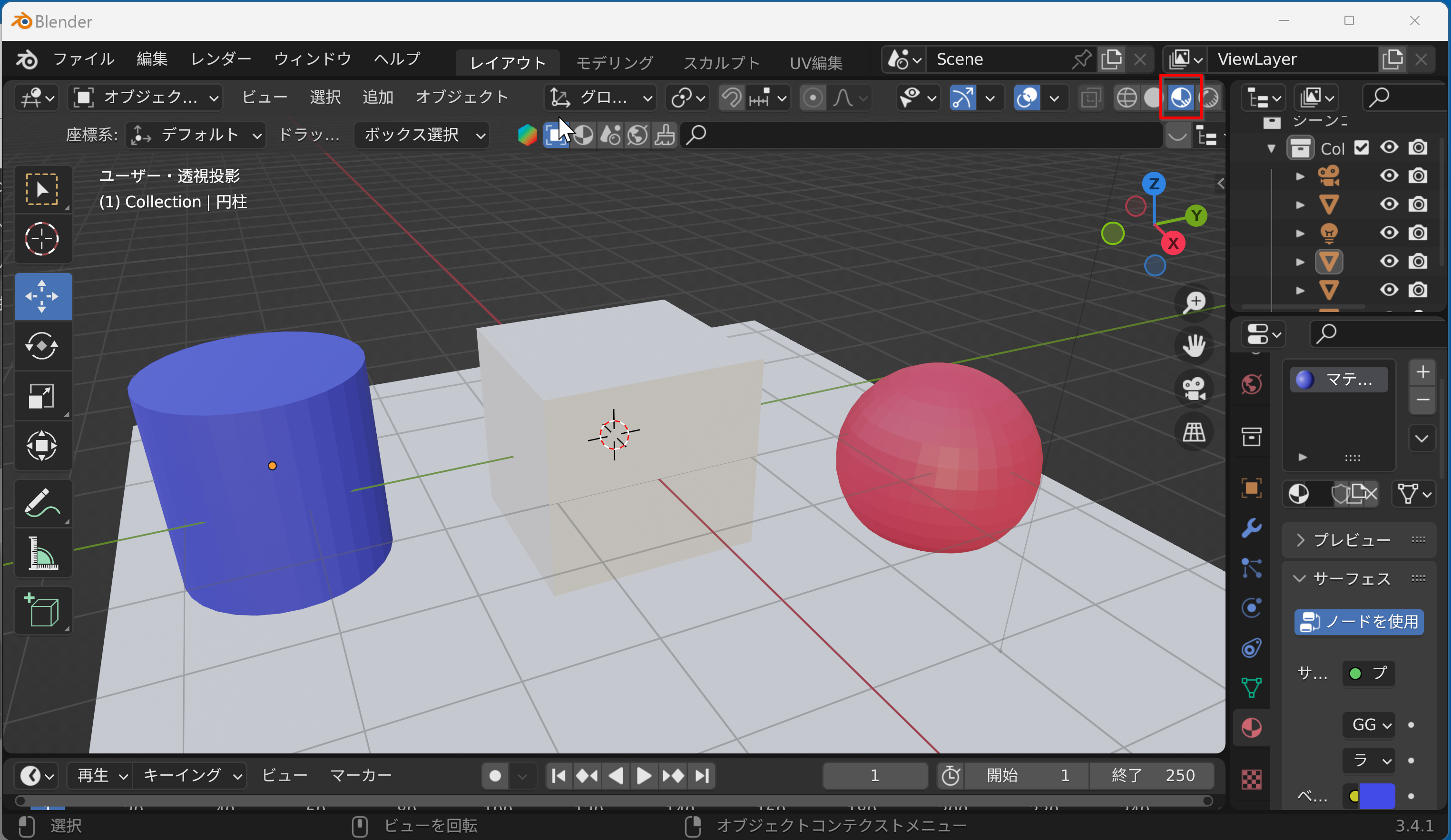Click the blue base color swatch

[x=1376, y=796]
